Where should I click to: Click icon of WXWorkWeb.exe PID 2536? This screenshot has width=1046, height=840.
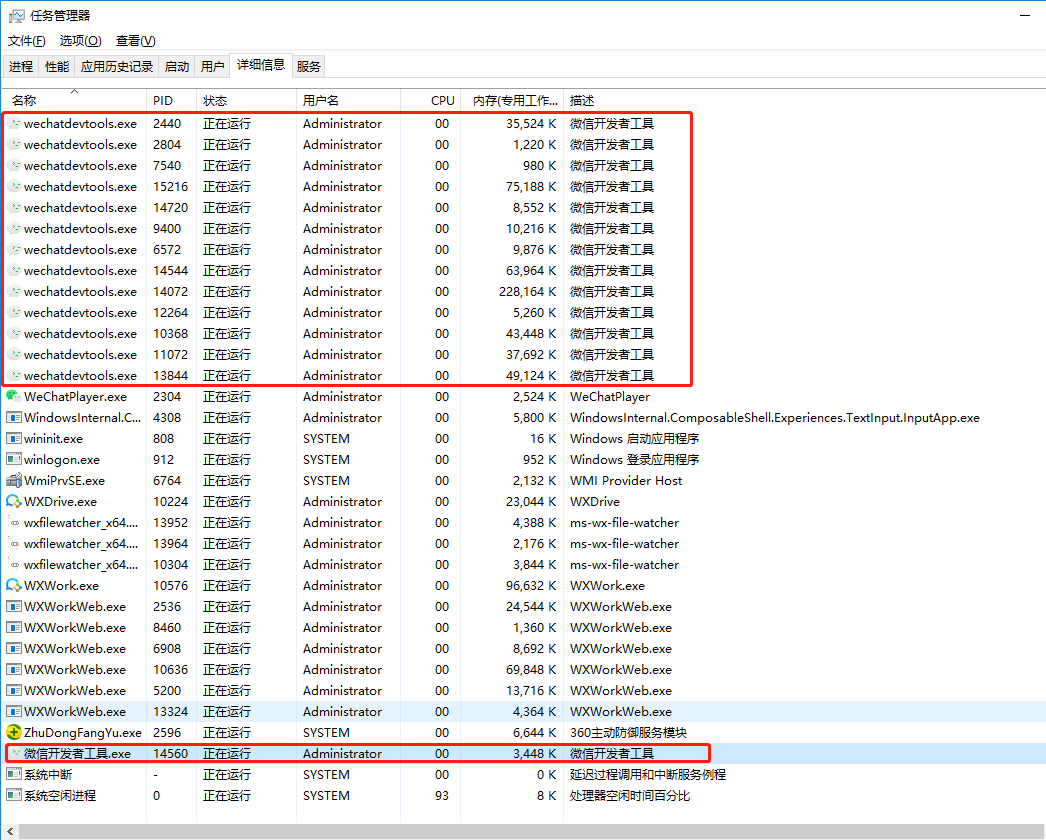[x=13, y=606]
